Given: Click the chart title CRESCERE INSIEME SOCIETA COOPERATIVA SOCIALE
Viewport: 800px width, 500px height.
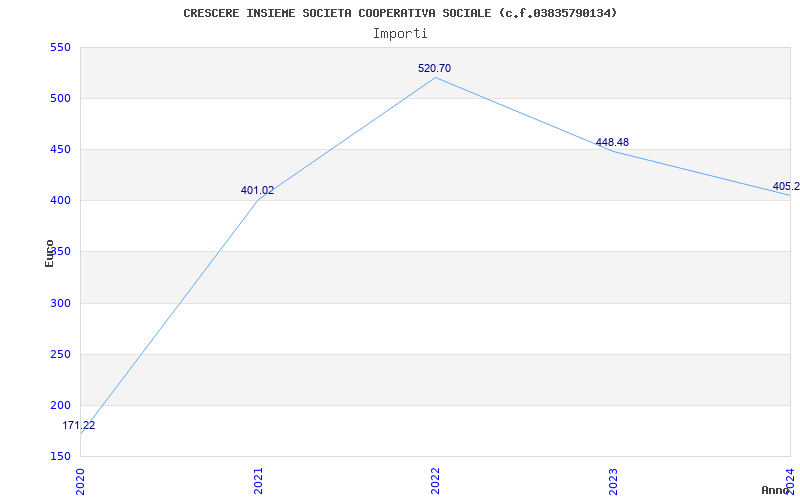Looking at the screenshot, I should [x=400, y=13].
